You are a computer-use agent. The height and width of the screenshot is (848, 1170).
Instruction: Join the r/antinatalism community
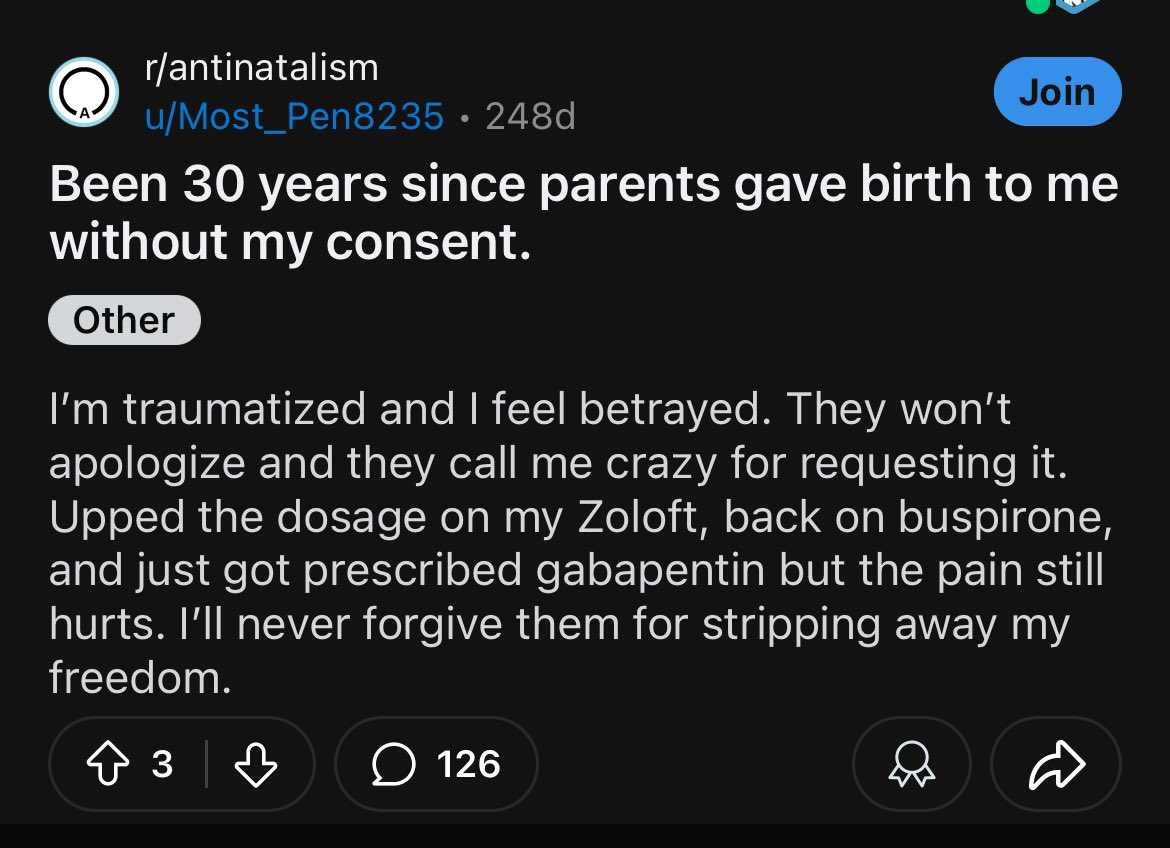[1057, 92]
